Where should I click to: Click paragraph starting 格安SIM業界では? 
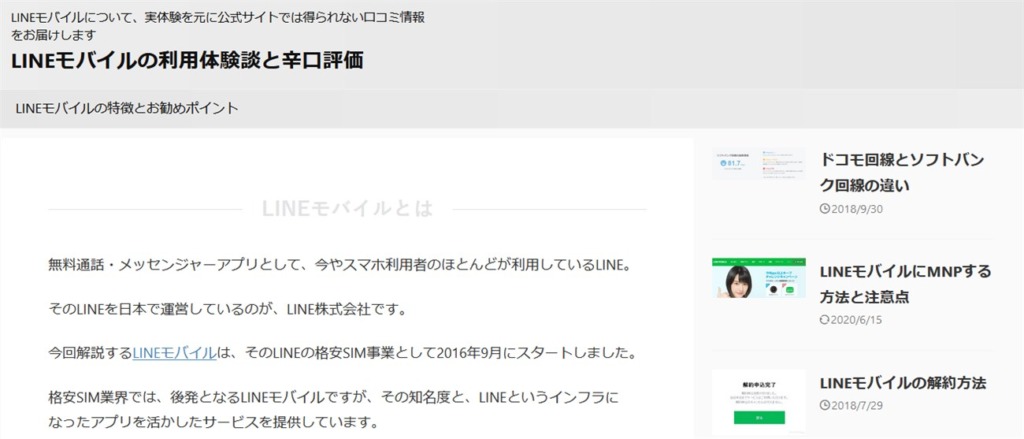[x=333, y=408]
